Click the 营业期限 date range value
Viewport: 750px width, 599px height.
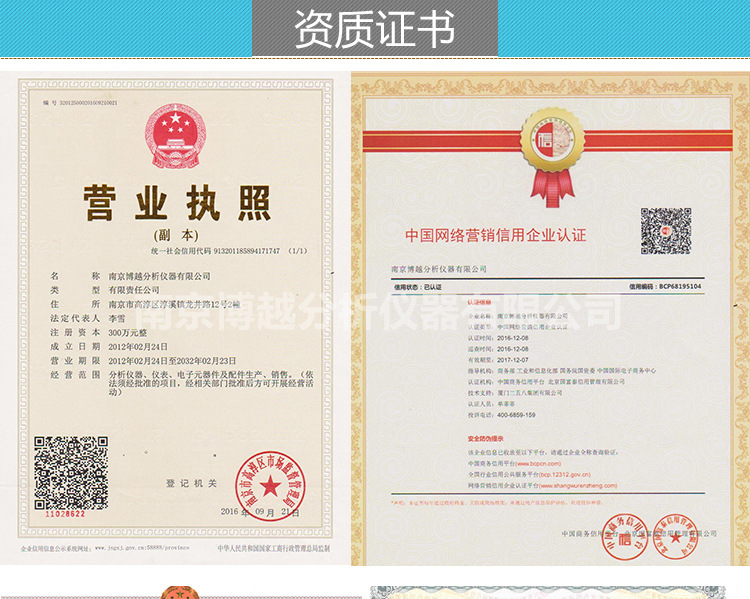[x=172, y=361]
